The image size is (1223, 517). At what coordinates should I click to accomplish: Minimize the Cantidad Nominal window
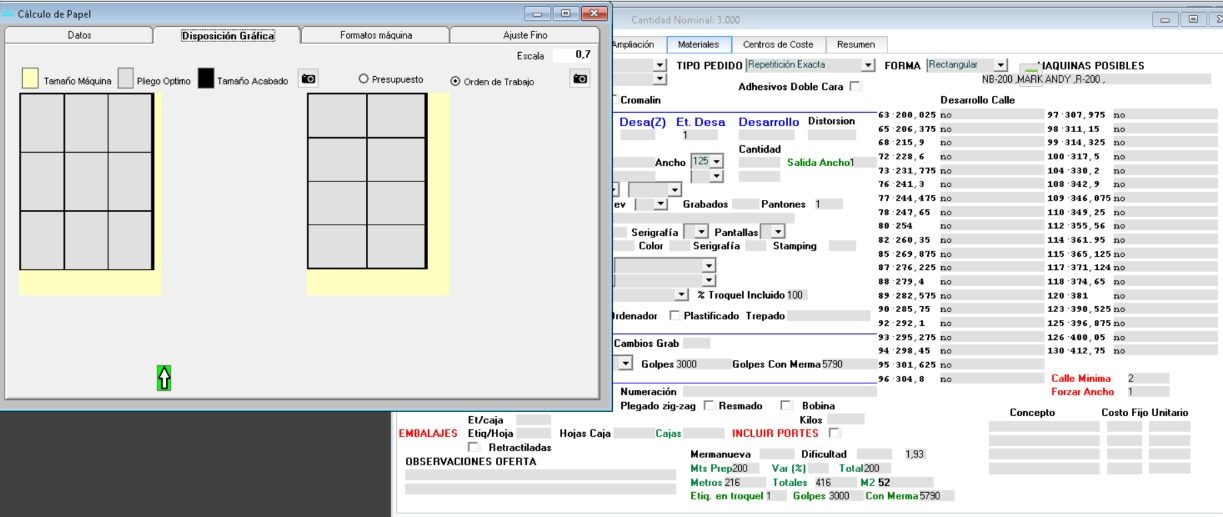[1165, 20]
